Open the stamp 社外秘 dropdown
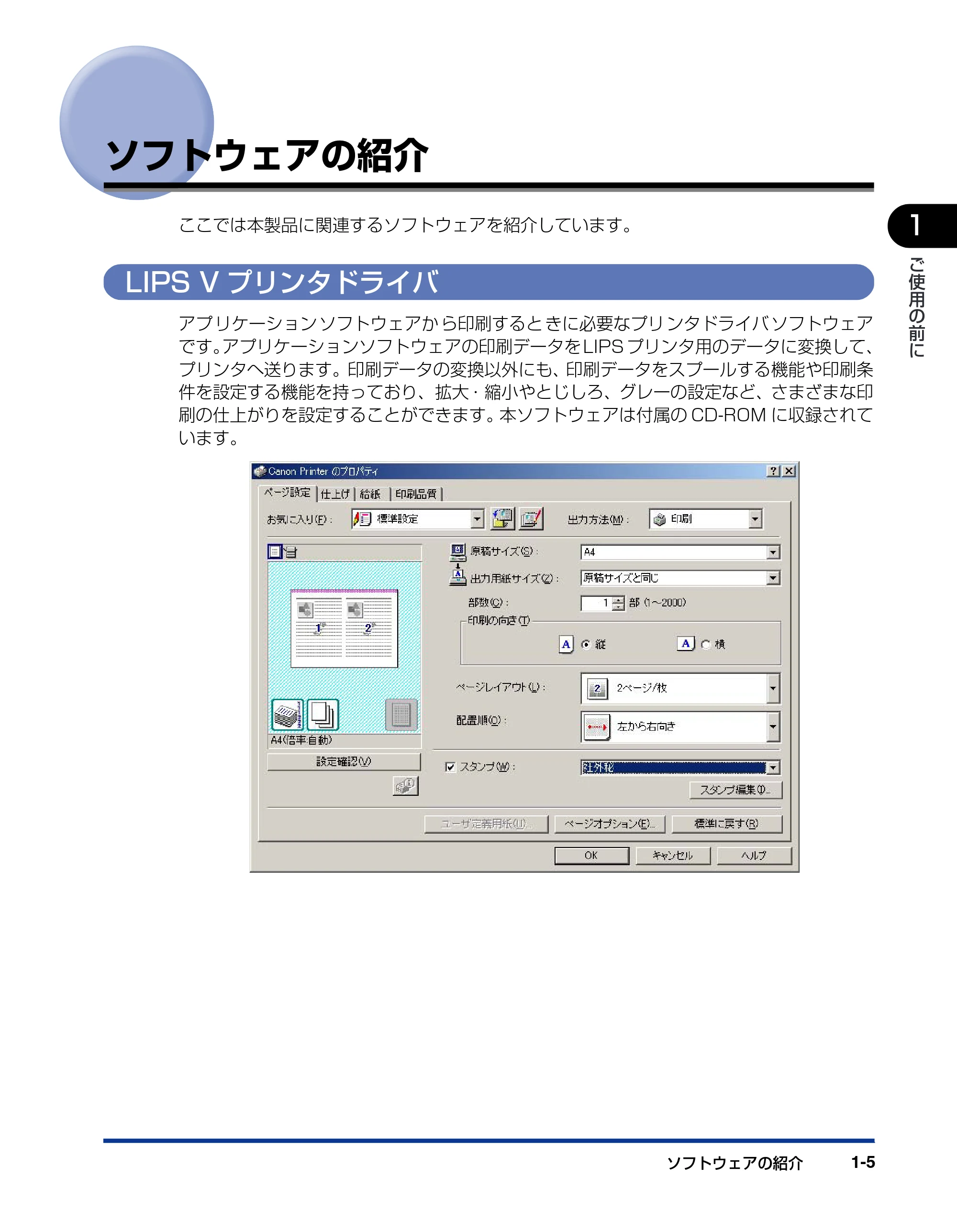957x1232 pixels. (x=680, y=767)
